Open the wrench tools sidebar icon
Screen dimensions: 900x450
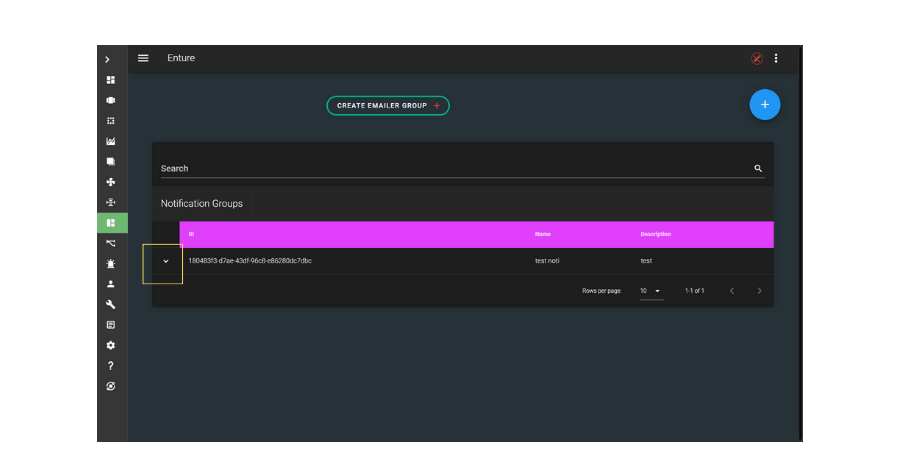pos(111,305)
